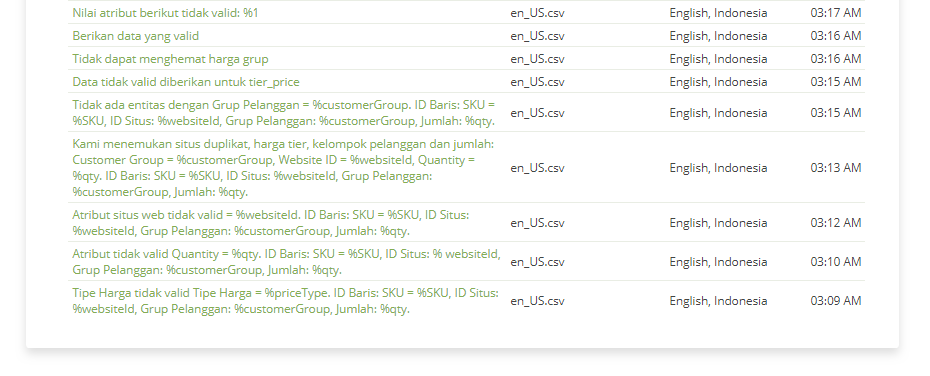Select en_US.csv in the tier_price row

pyautogui.click(x=537, y=82)
